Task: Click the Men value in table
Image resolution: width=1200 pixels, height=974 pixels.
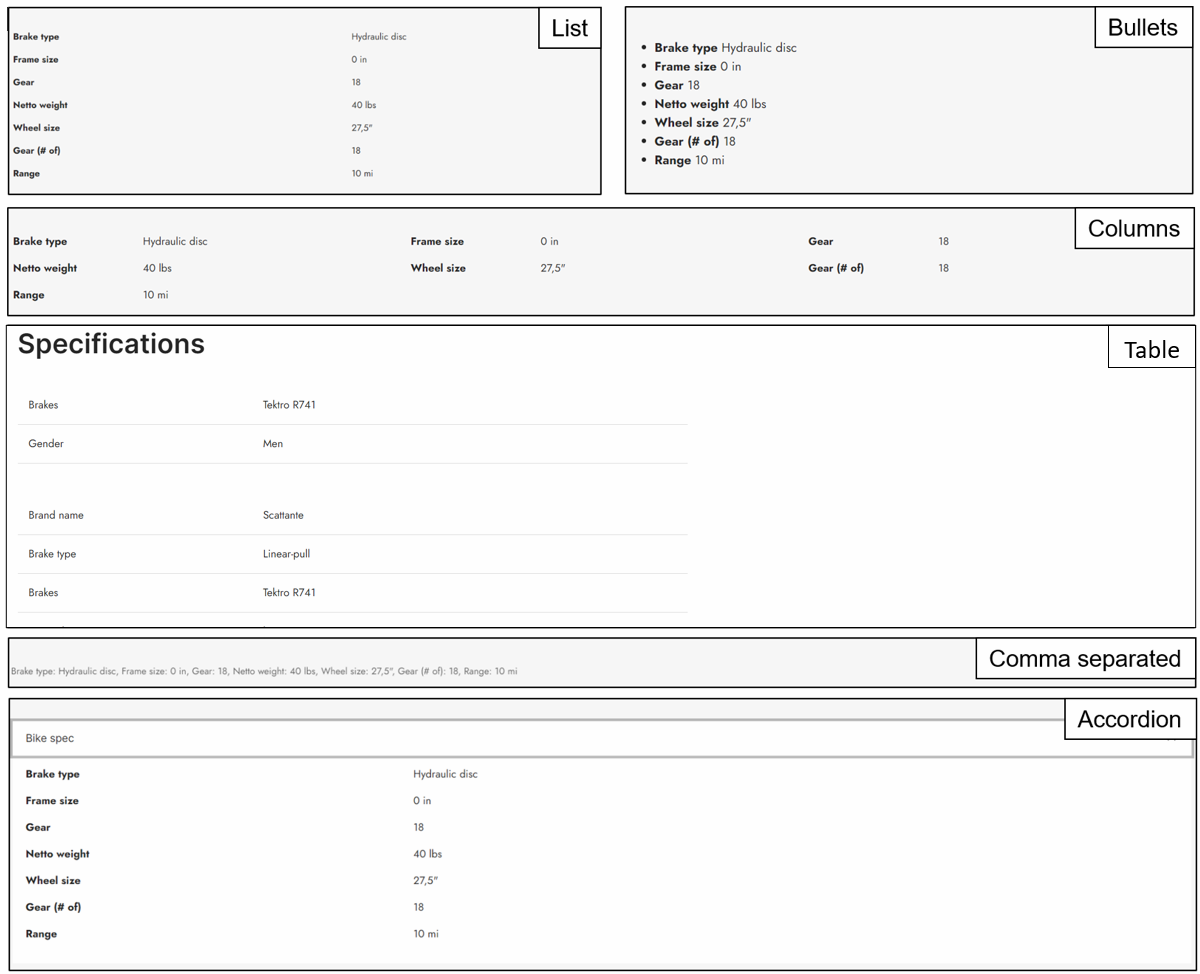Action: click(273, 444)
